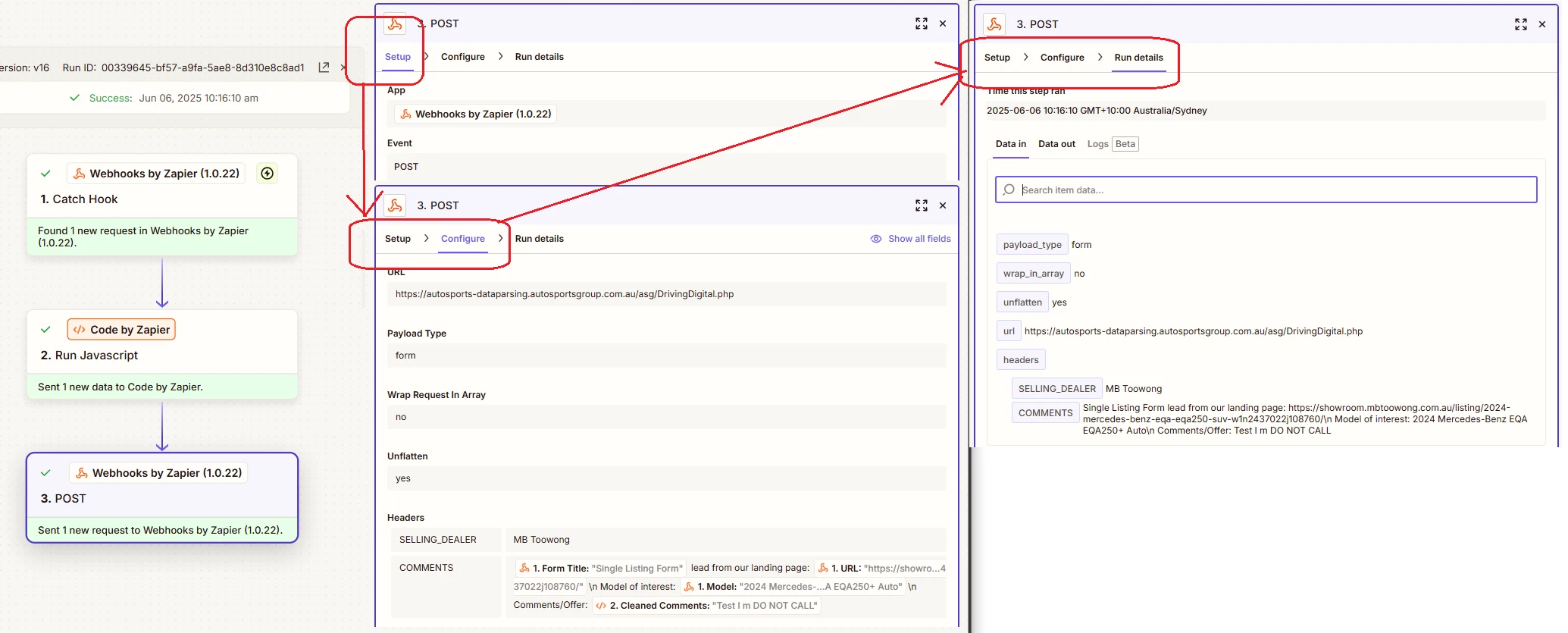Click Webhooks icon in the App field
The height and width of the screenshot is (633, 1568).
[406, 114]
